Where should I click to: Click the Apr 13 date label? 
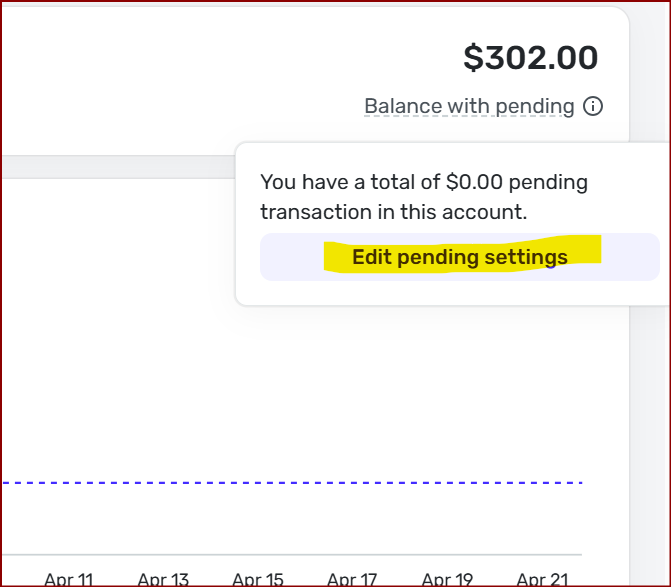tap(163, 579)
